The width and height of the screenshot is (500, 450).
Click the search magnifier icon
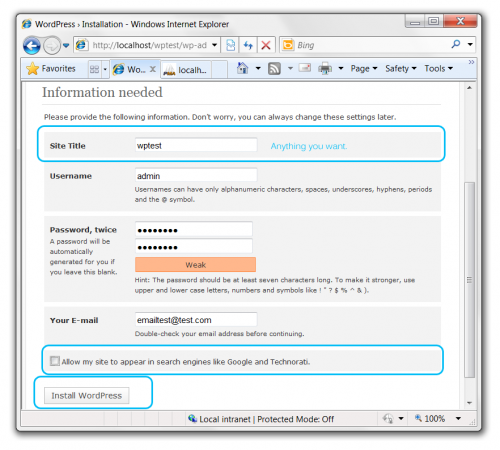456,44
